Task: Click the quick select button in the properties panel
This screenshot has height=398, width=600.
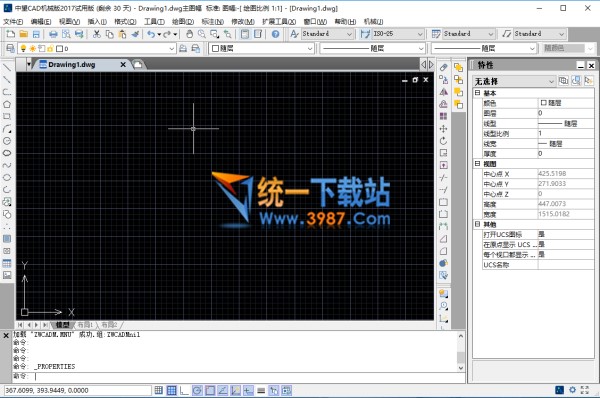Action: pos(589,81)
